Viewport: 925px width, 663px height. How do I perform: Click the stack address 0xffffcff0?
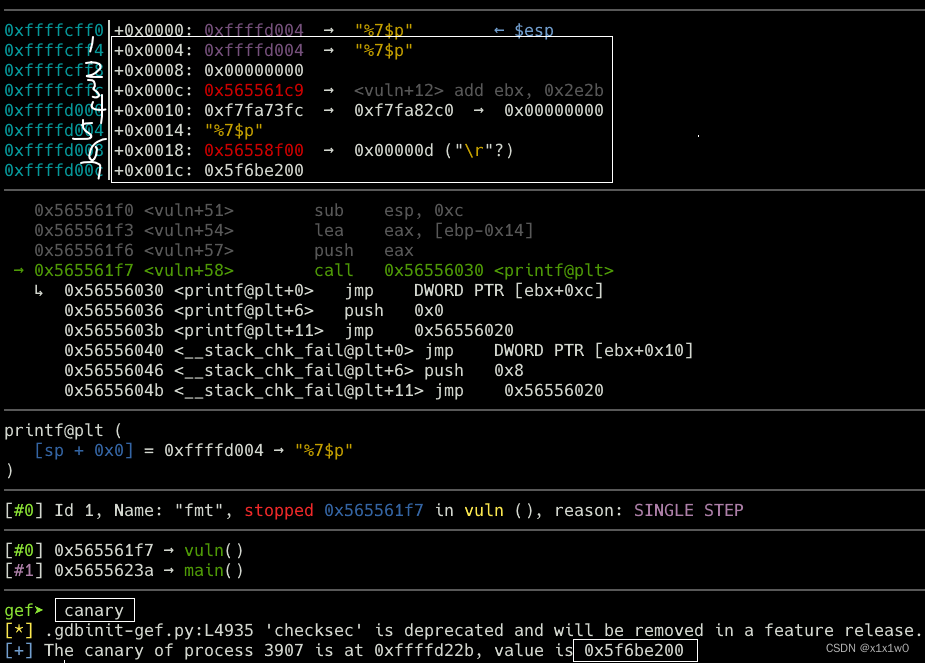coord(54,30)
